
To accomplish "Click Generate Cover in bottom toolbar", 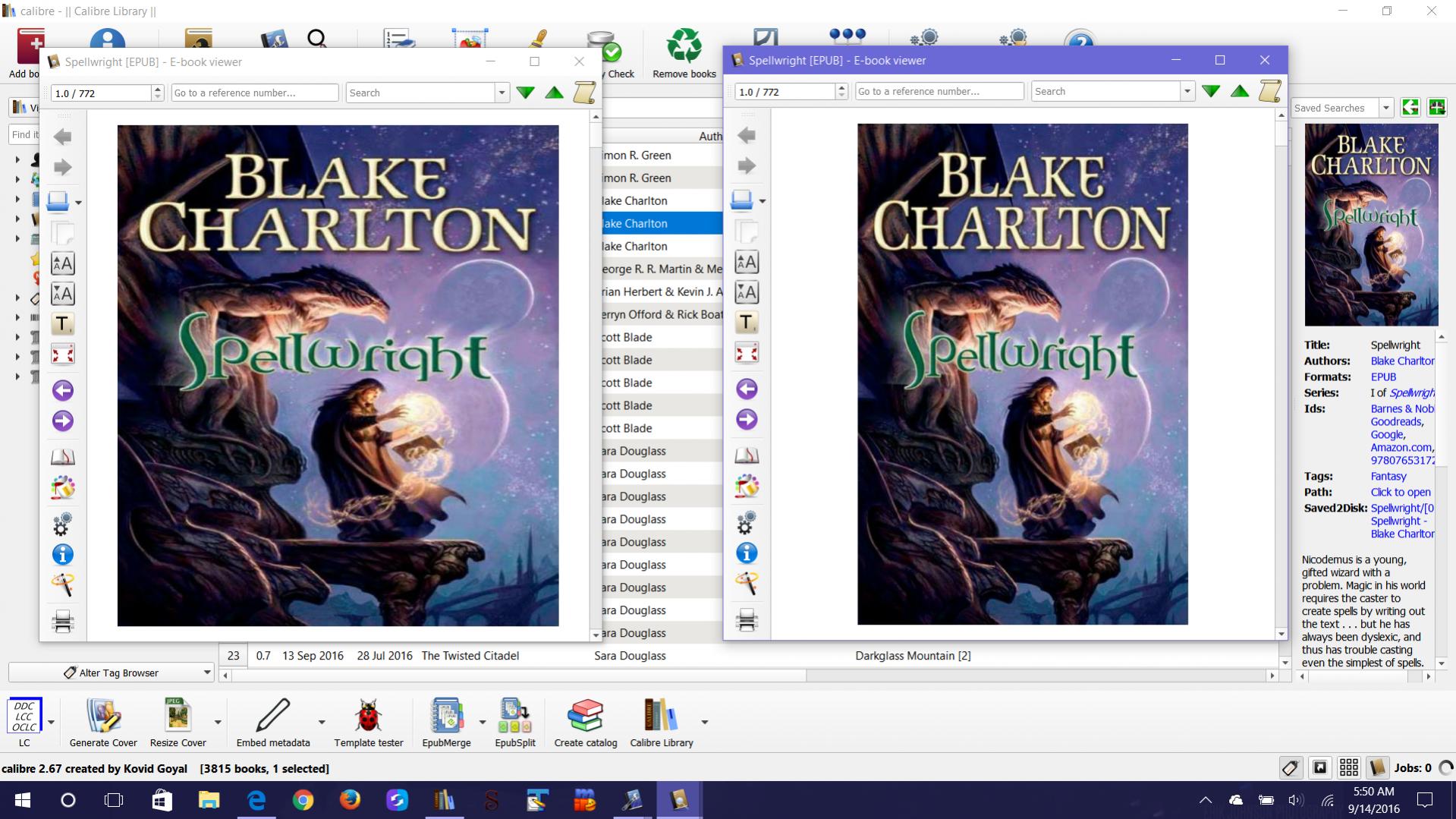I will click(103, 723).
